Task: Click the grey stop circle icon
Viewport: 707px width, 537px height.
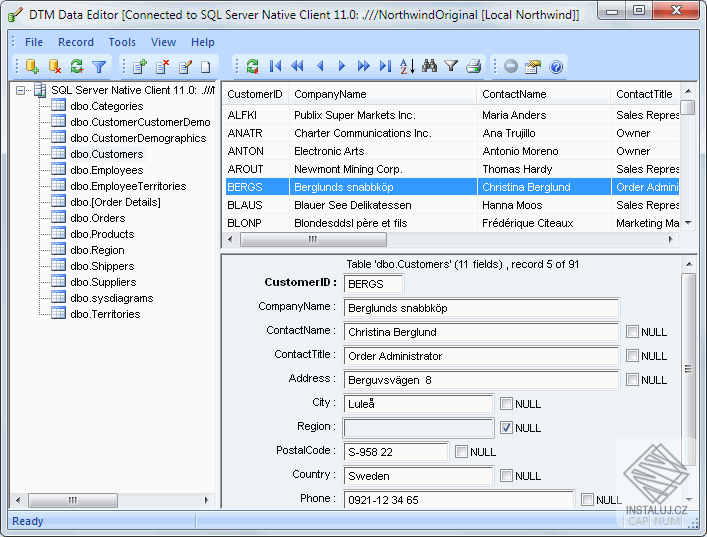Action: [x=511, y=66]
